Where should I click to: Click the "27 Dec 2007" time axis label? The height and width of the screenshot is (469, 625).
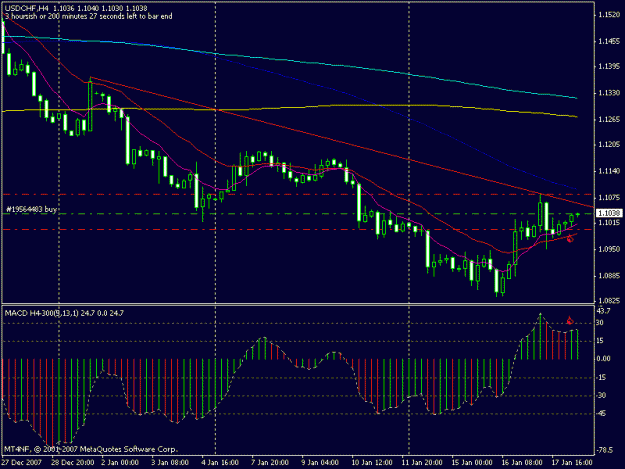tap(22, 463)
